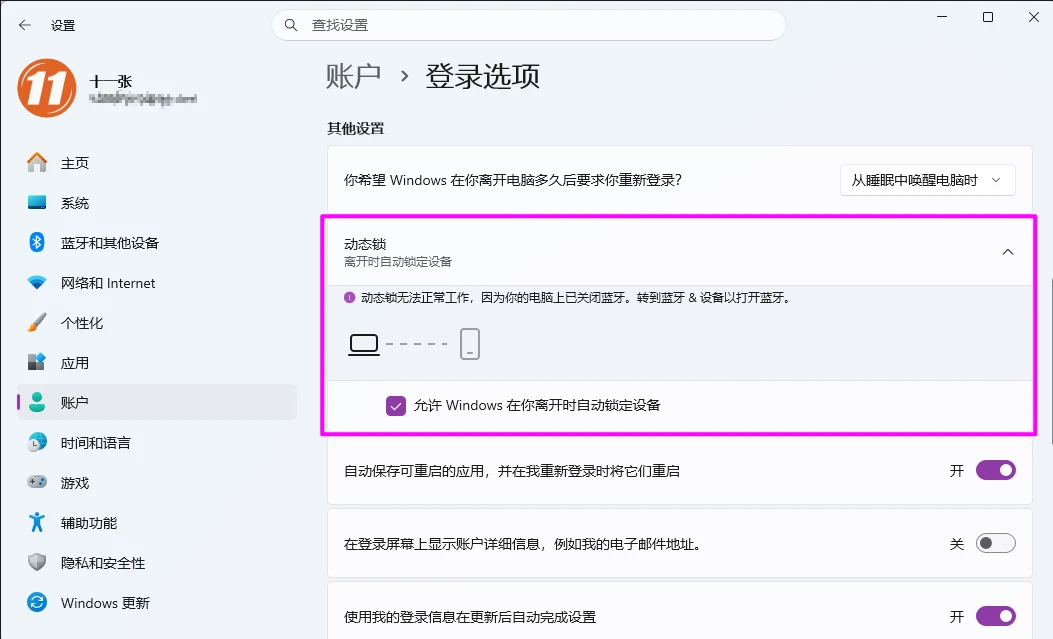
Task: Open 辅助功能 settings page
Action: (x=157, y=522)
